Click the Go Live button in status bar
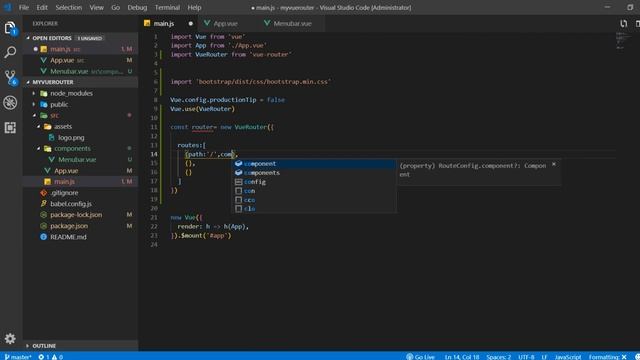Image resolution: width=640 pixels, height=360 pixels. pyautogui.click(x=420, y=357)
